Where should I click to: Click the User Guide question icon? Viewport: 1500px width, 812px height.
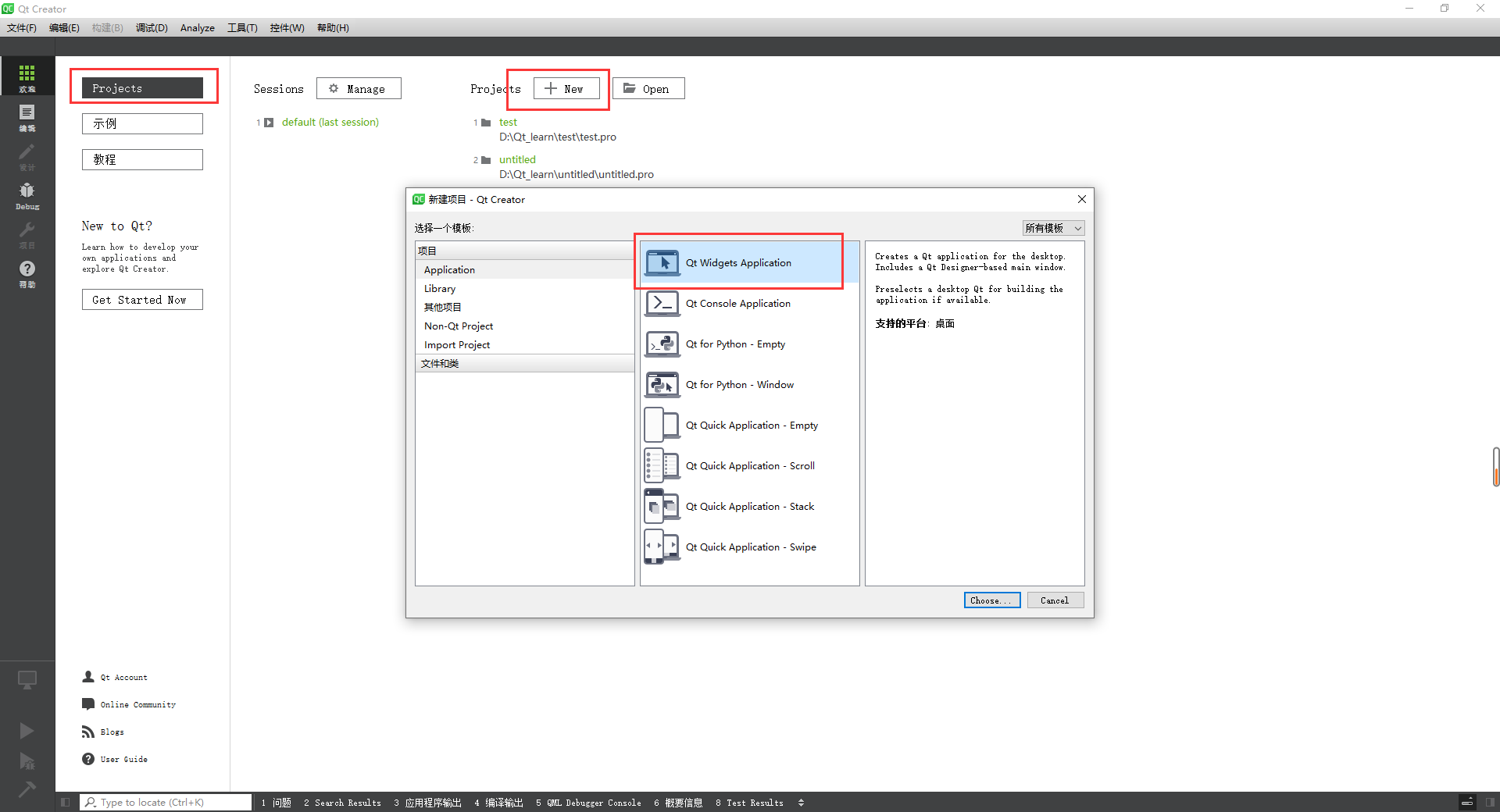click(88, 759)
